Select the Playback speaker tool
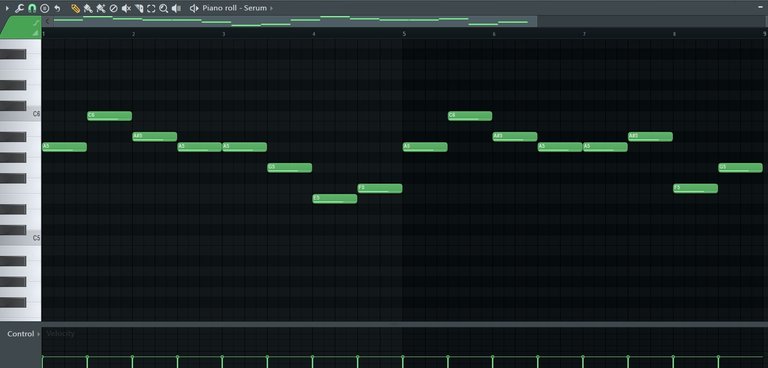768x368 pixels. tap(176, 8)
